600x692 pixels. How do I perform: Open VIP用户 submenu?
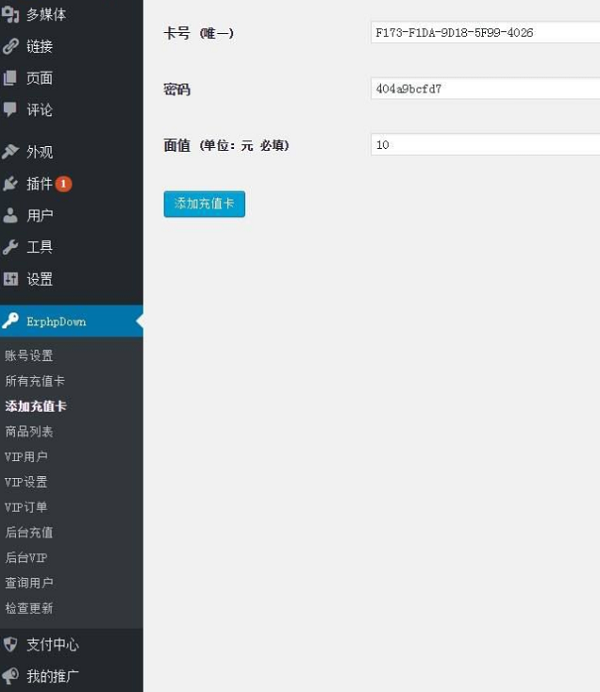point(26,457)
